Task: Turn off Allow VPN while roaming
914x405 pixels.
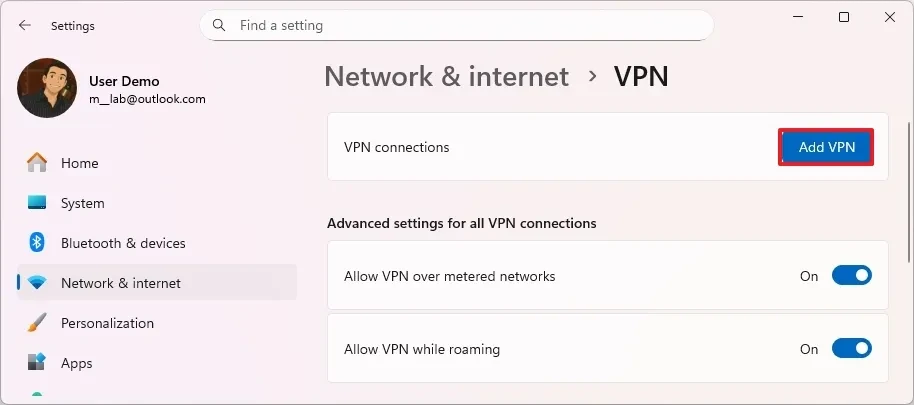Action: click(851, 349)
